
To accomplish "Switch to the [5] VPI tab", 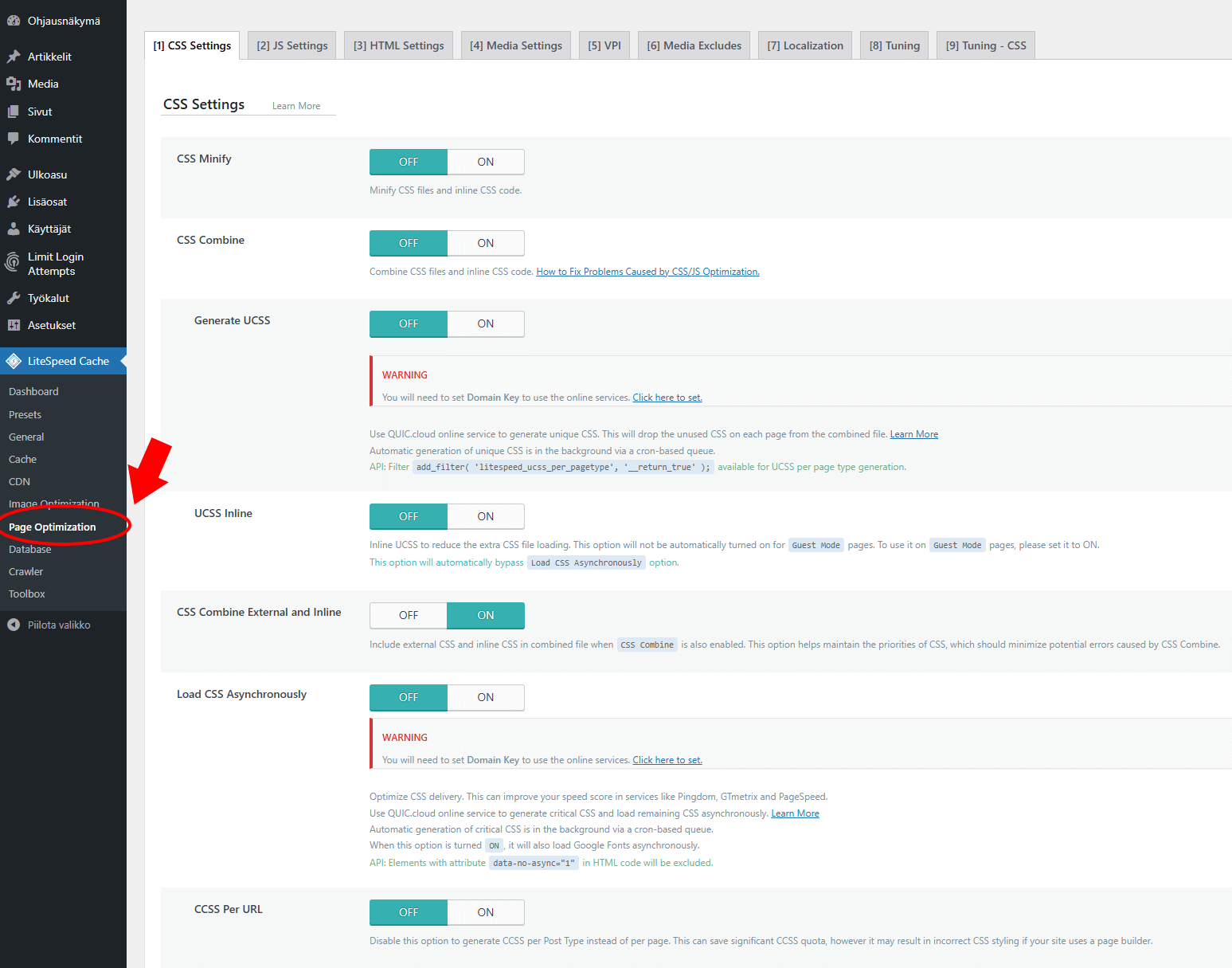I will coord(604,45).
